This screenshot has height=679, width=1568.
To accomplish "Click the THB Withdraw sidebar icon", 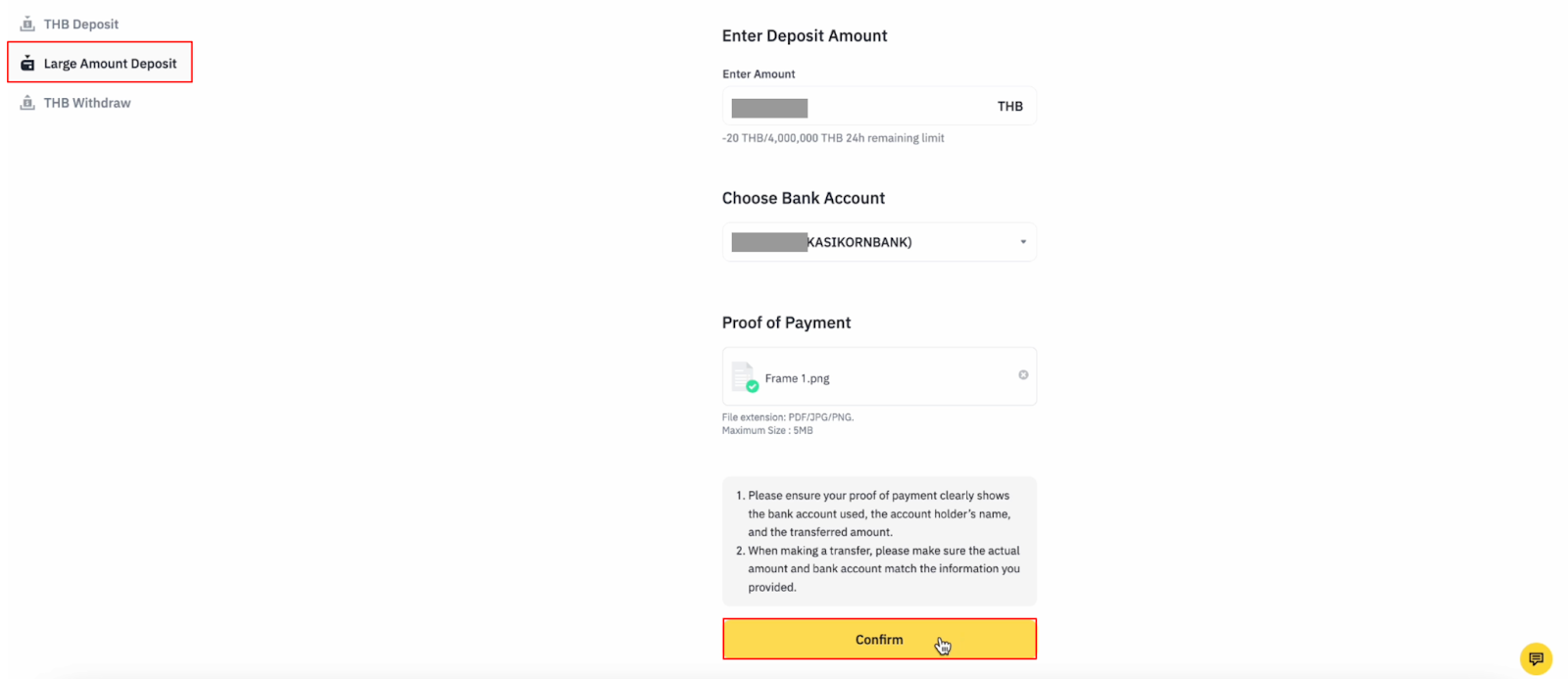I will pos(27,102).
